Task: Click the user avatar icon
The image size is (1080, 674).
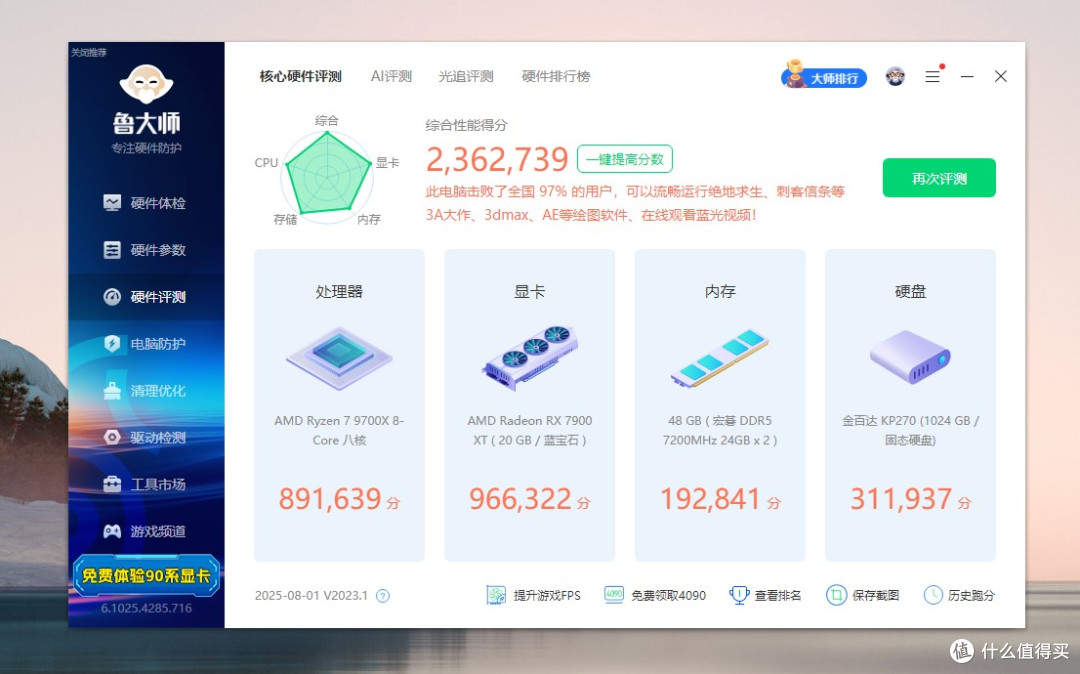Action: point(895,76)
